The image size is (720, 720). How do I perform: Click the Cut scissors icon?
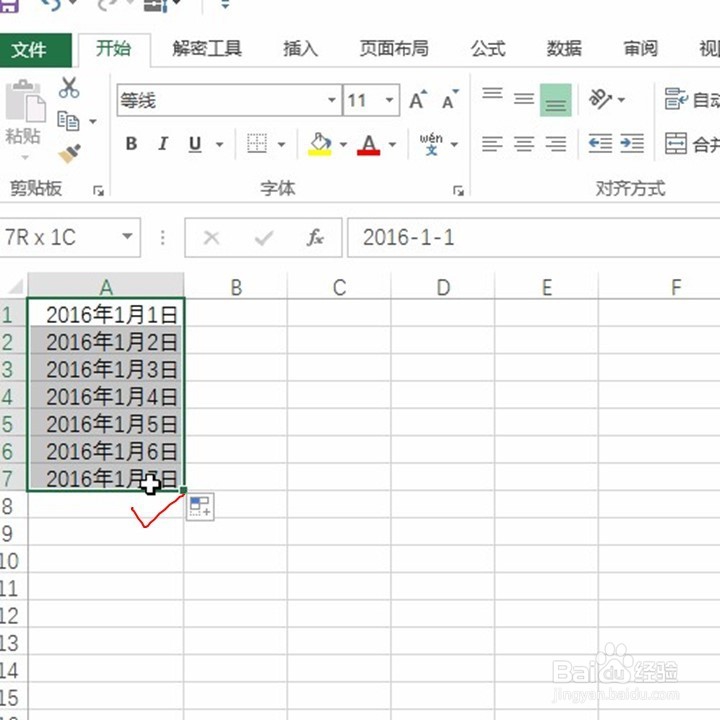(x=69, y=87)
